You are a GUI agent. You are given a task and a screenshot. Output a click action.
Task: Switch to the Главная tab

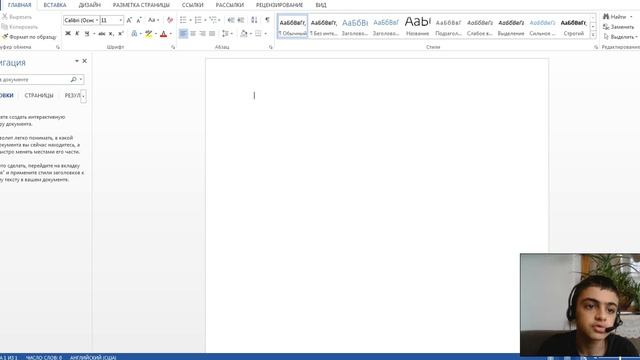[x=19, y=5]
